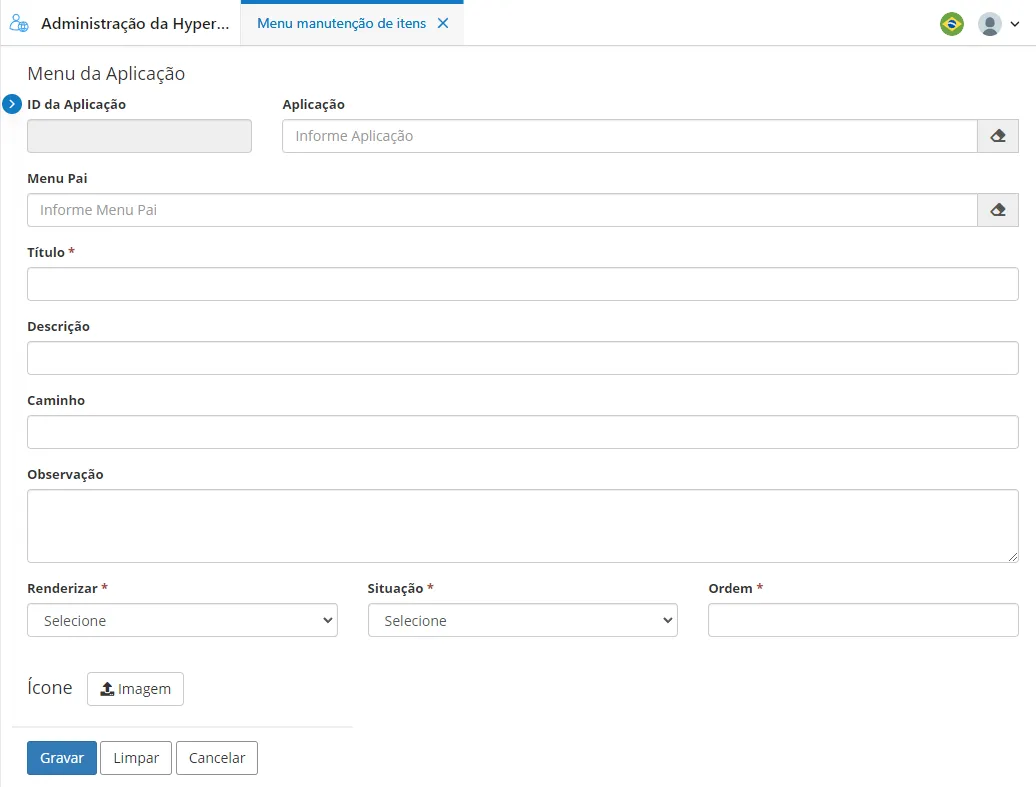This screenshot has height=787, width=1036.
Task: Focus the Caminho input field
Action: (x=523, y=432)
